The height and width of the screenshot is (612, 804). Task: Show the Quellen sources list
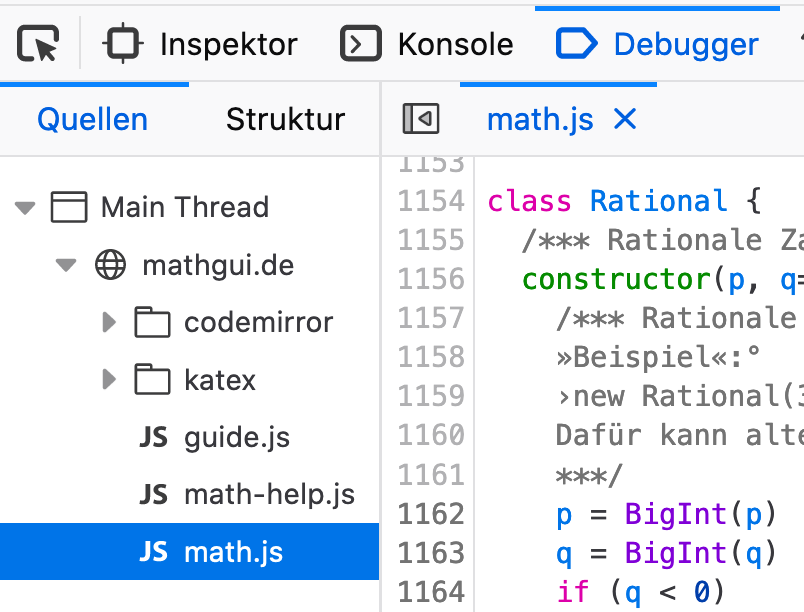(x=92, y=120)
